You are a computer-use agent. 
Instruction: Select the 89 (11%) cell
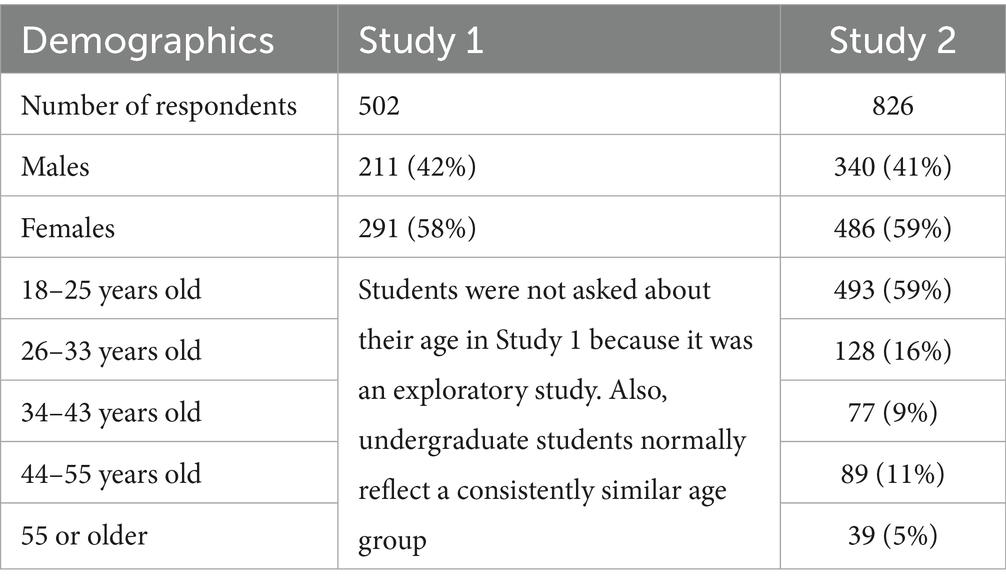[x=892, y=473]
